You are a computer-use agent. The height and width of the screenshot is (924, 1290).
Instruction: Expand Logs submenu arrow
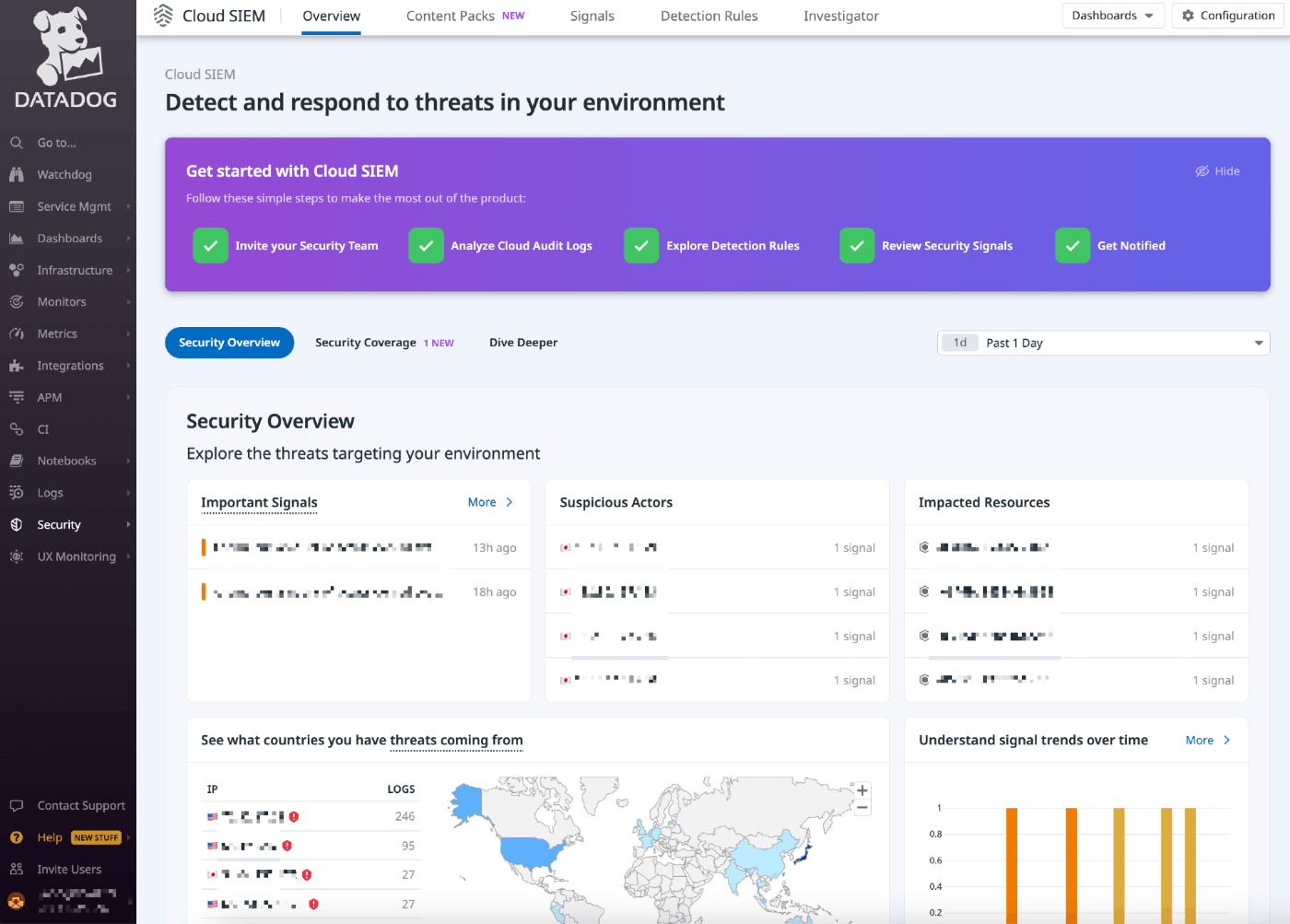pyautogui.click(x=128, y=493)
